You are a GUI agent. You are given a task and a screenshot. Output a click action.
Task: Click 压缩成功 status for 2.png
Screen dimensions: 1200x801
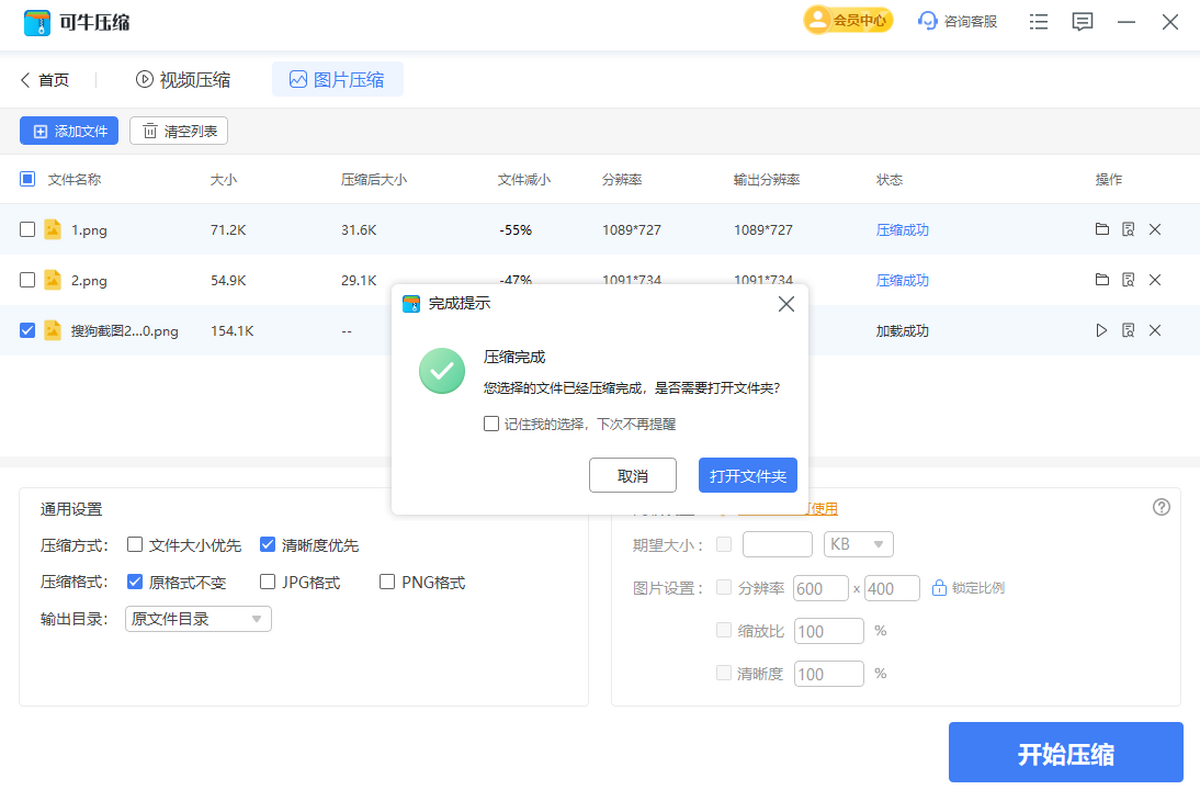click(x=903, y=280)
